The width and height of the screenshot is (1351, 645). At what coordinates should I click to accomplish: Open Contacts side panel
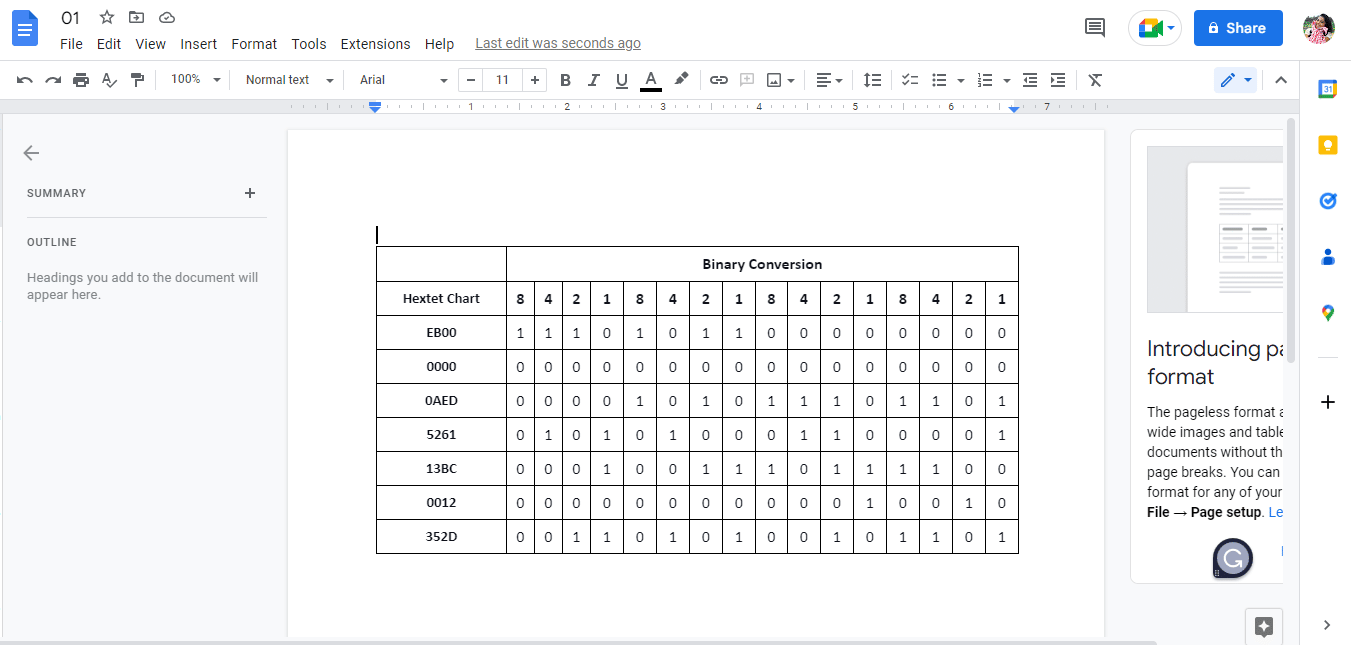point(1328,257)
